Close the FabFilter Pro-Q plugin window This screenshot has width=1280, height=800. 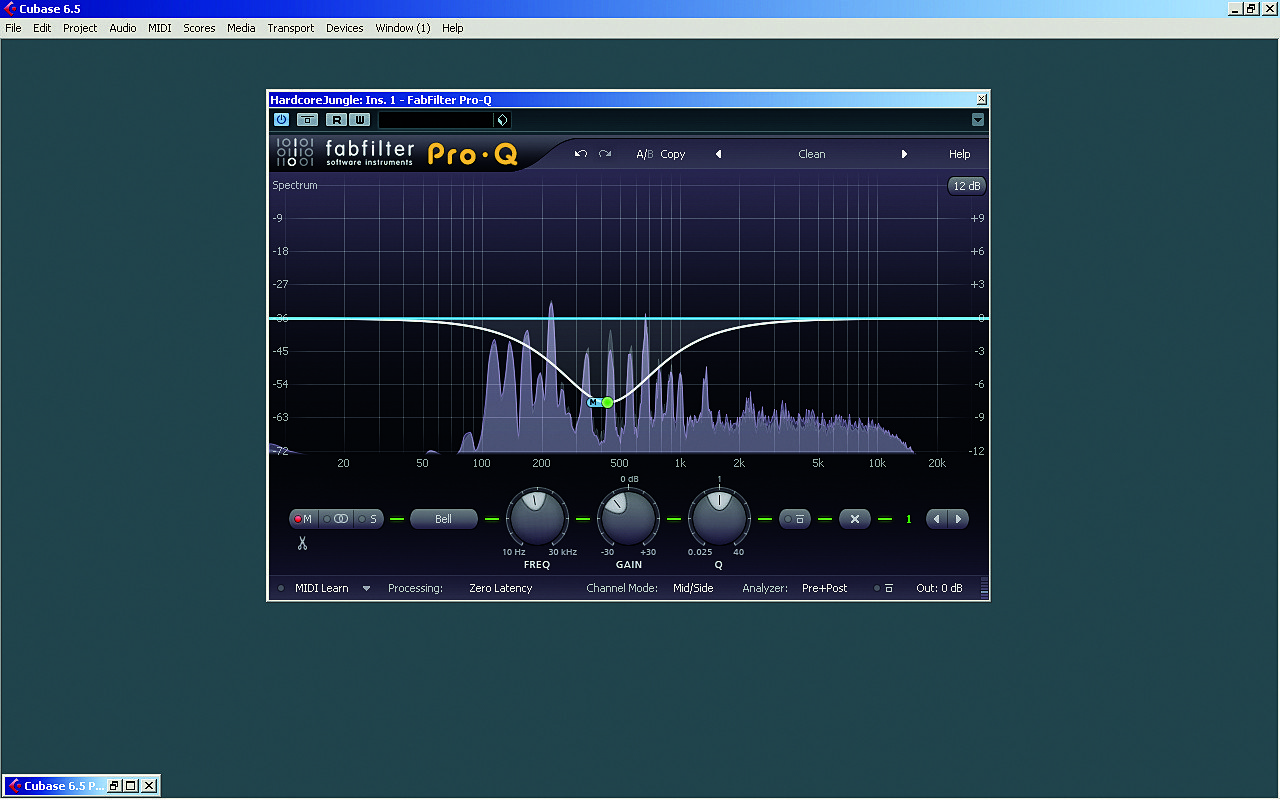[981, 99]
